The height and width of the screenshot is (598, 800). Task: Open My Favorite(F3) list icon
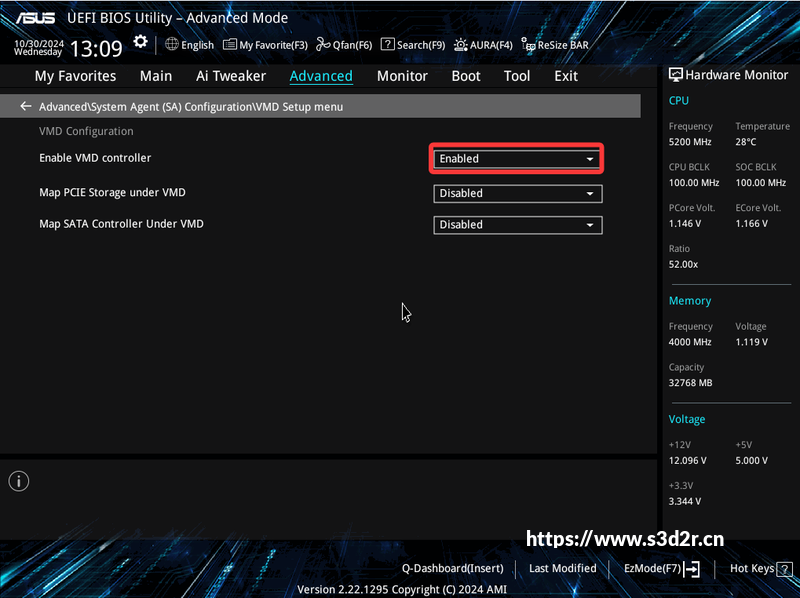pyautogui.click(x=230, y=44)
